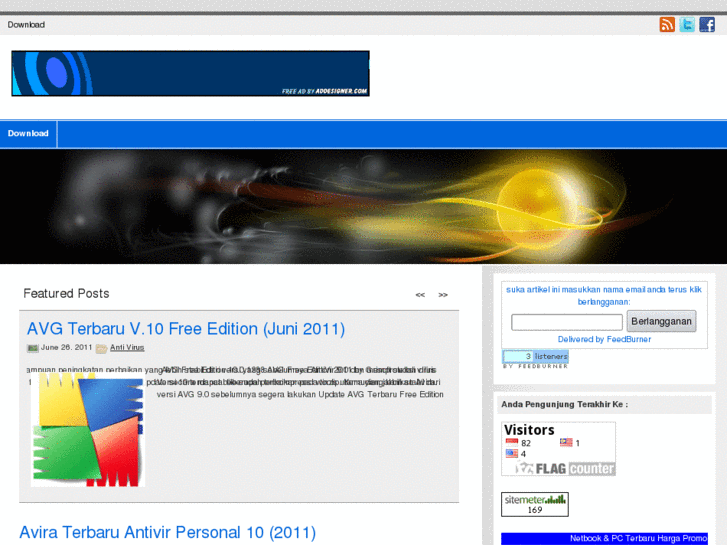Click the June 26, 2011 date text
The image size is (727, 545).
point(66,347)
